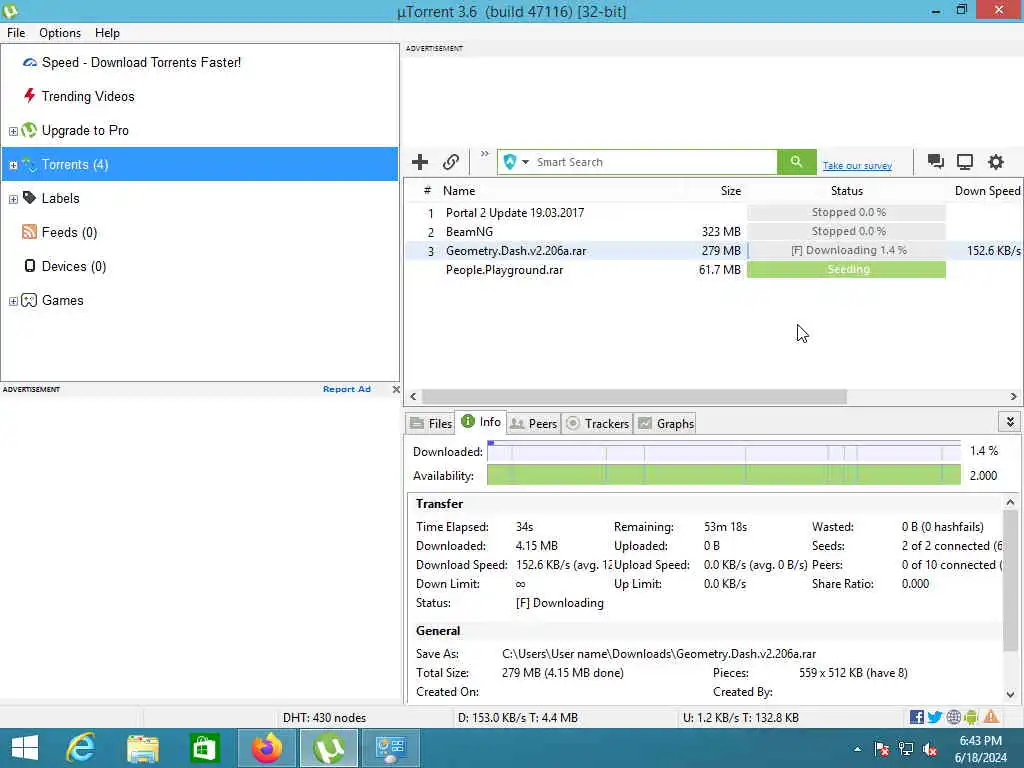
Task: Click BeamNG Stopped 0.0 % status bar
Action: [x=846, y=232]
